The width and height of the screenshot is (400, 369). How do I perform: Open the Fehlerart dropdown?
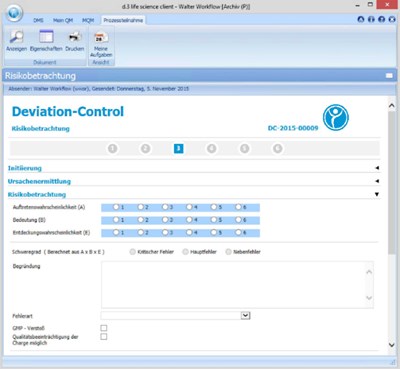245,315
